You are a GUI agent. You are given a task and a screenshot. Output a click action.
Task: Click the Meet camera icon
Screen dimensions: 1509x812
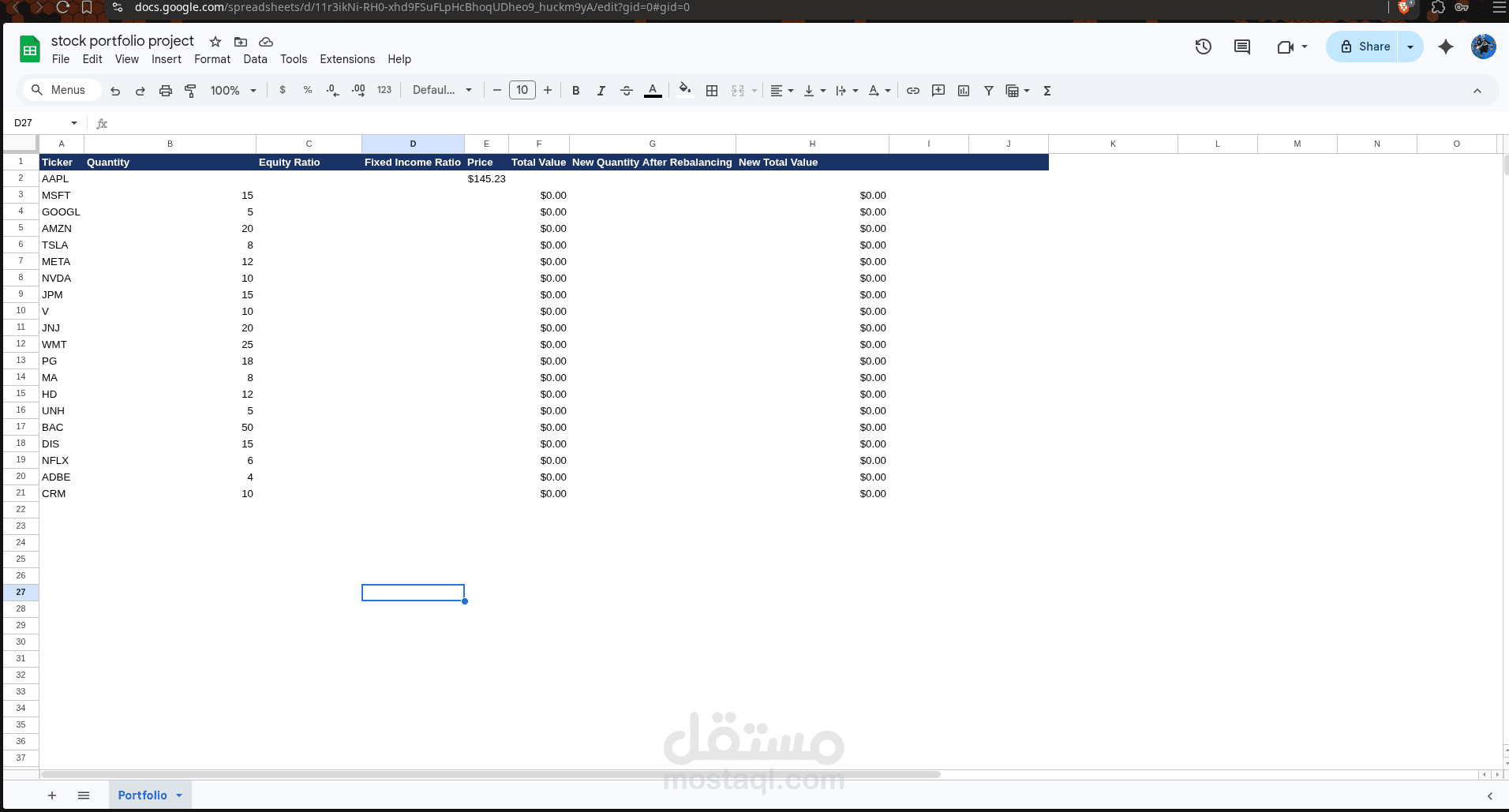1285,47
